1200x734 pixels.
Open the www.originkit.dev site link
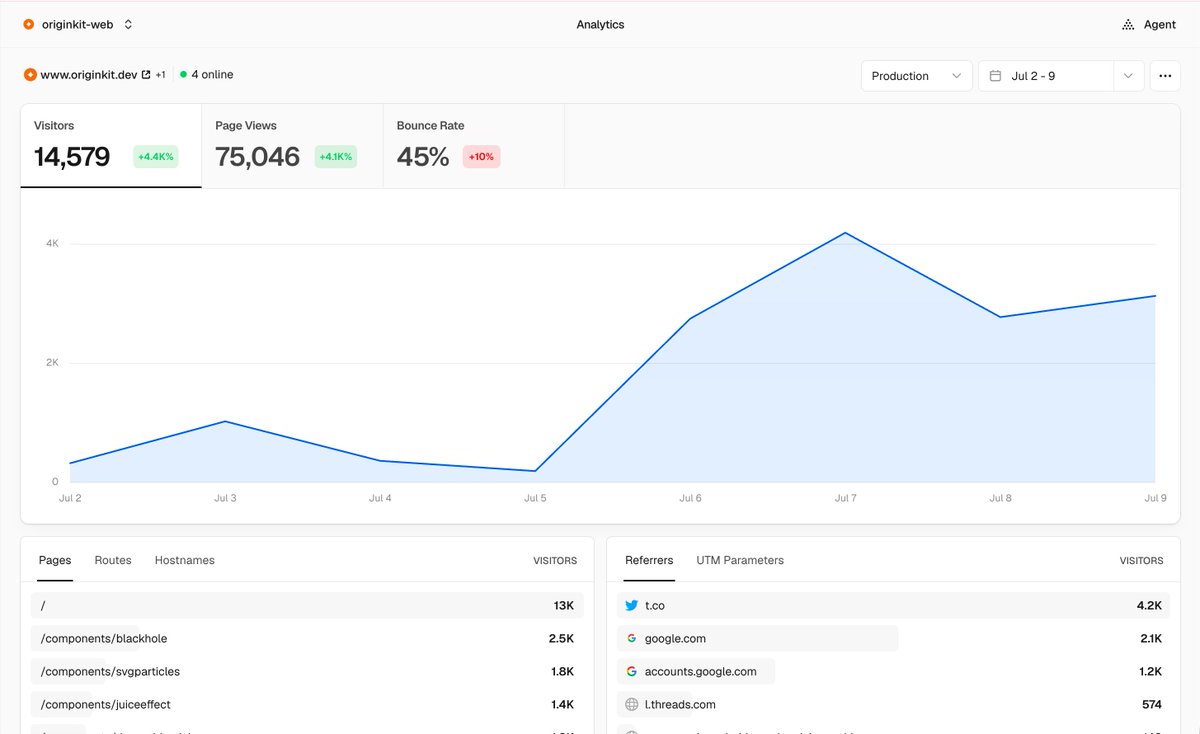point(88,75)
